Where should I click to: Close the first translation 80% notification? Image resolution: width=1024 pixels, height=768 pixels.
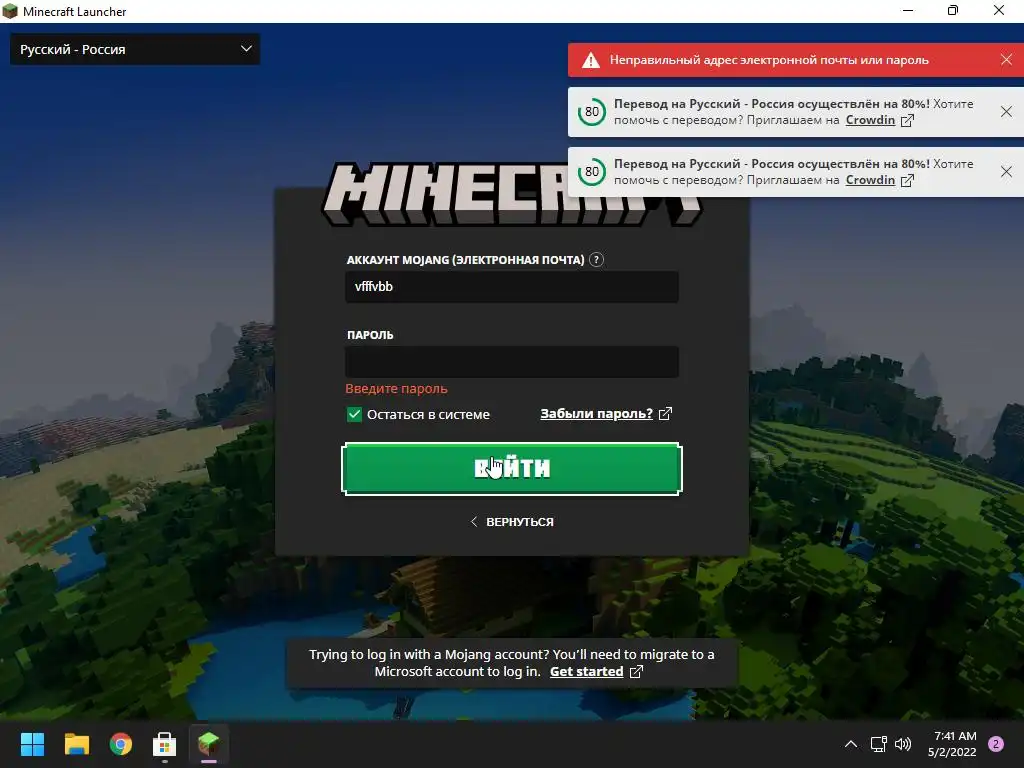pos(1006,112)
